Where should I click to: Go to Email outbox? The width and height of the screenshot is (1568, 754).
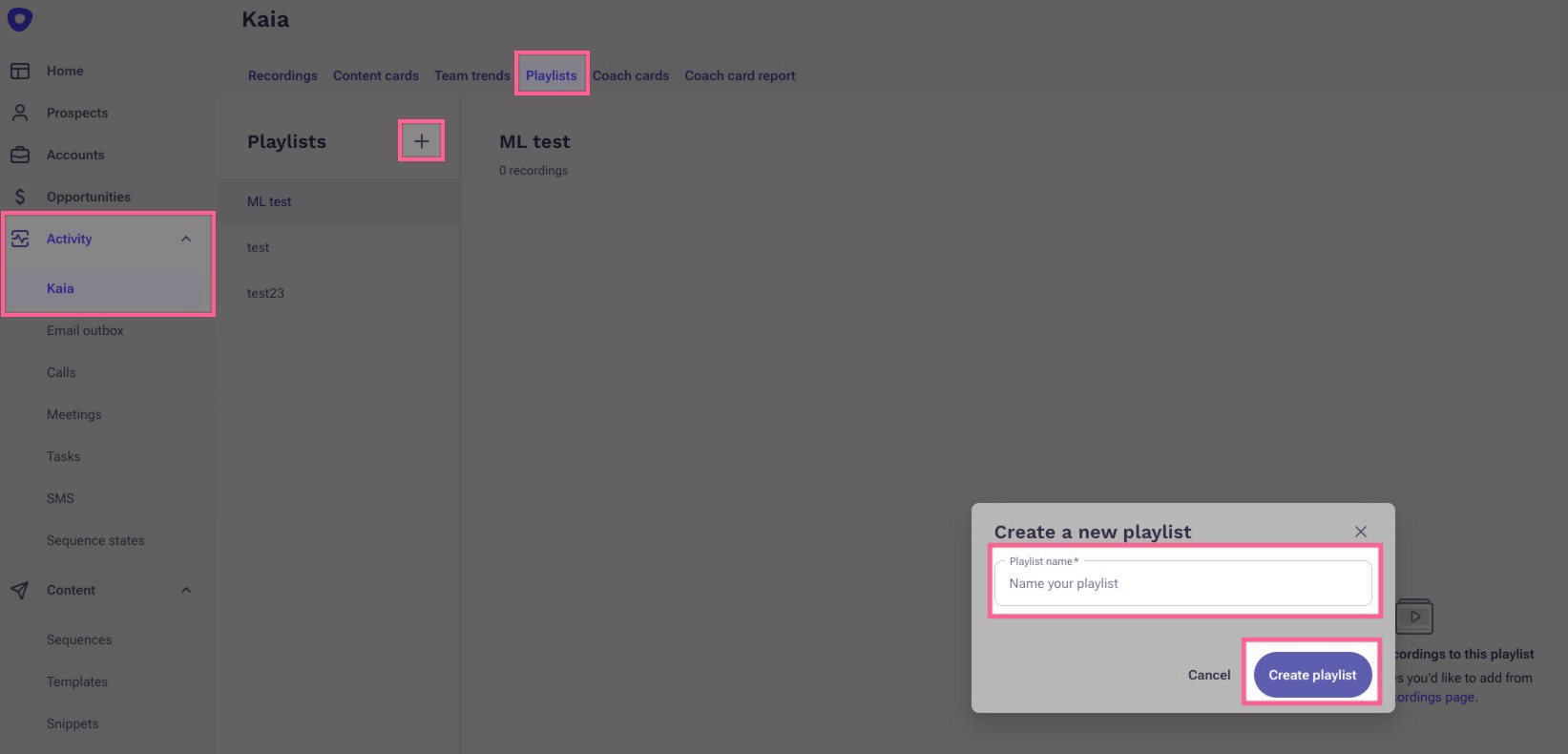point(85,330)
